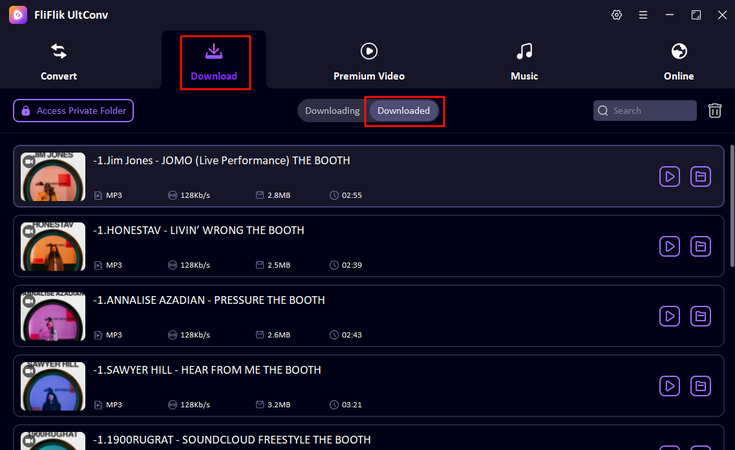This screenshot has height=450, width=735.
Task: Select the Music tab
Action: 524,61
